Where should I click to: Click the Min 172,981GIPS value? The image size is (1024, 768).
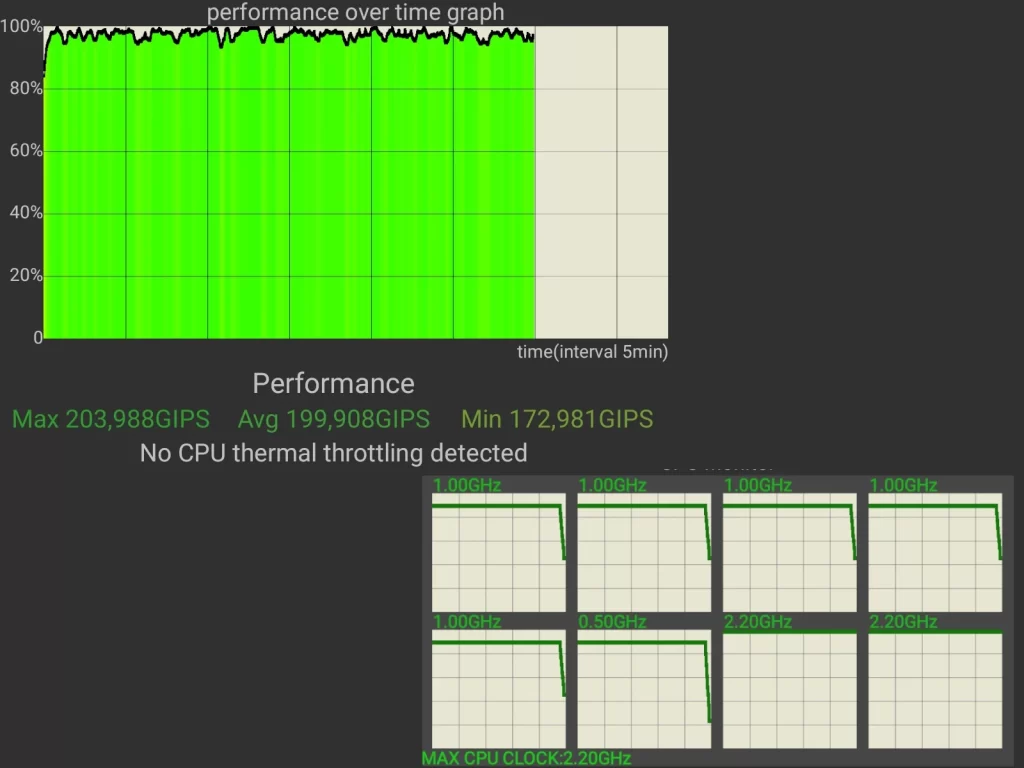point(557,419)
